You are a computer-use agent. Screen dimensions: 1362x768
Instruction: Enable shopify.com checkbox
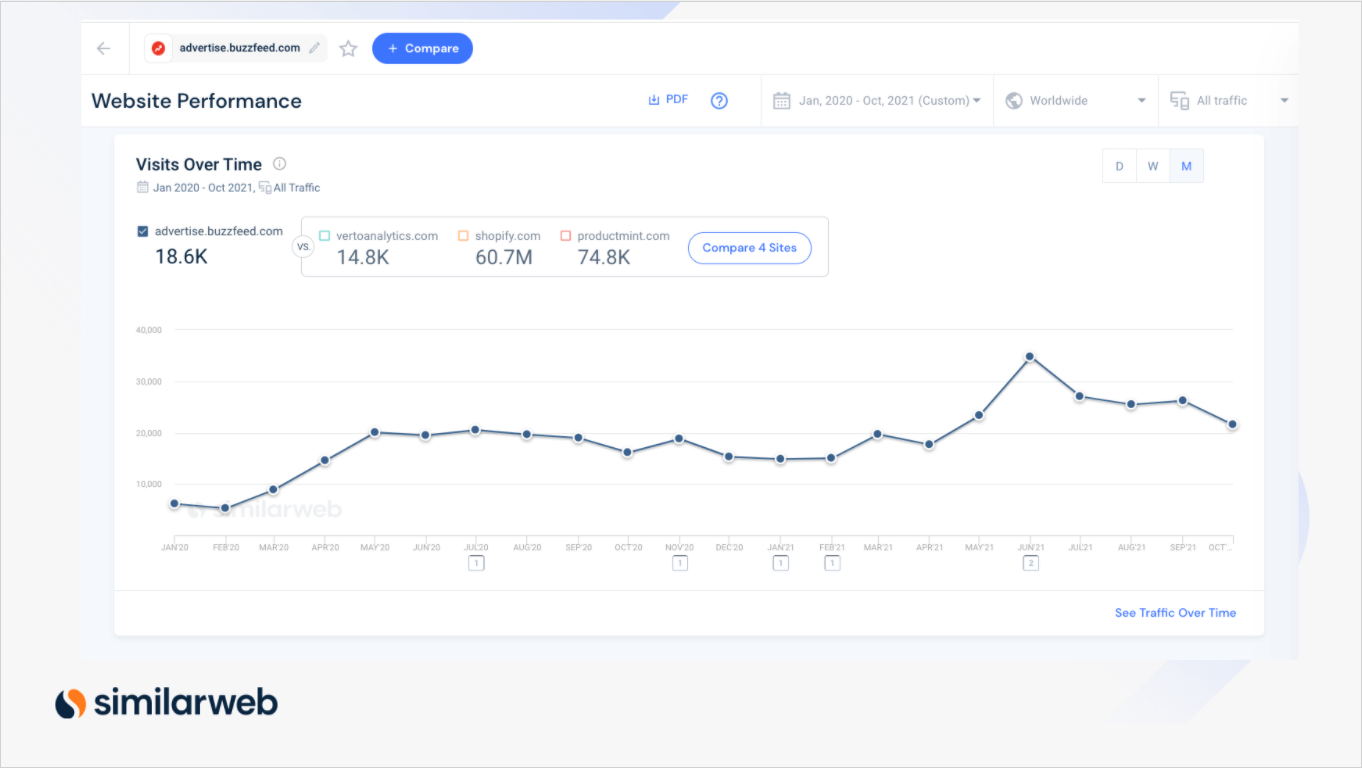[463, 236]
